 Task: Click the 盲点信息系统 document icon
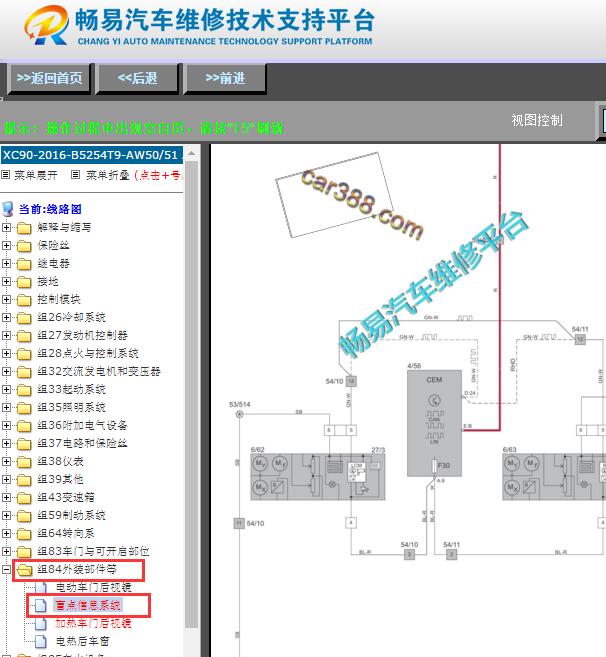coord(41,605)
